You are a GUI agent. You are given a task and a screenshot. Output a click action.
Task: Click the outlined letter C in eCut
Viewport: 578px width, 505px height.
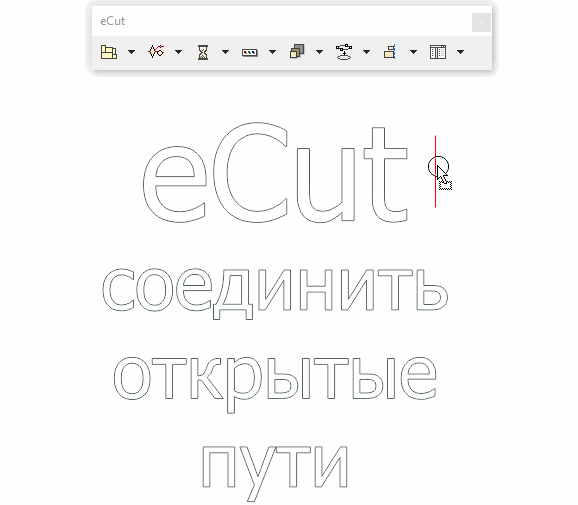[250, 173]
